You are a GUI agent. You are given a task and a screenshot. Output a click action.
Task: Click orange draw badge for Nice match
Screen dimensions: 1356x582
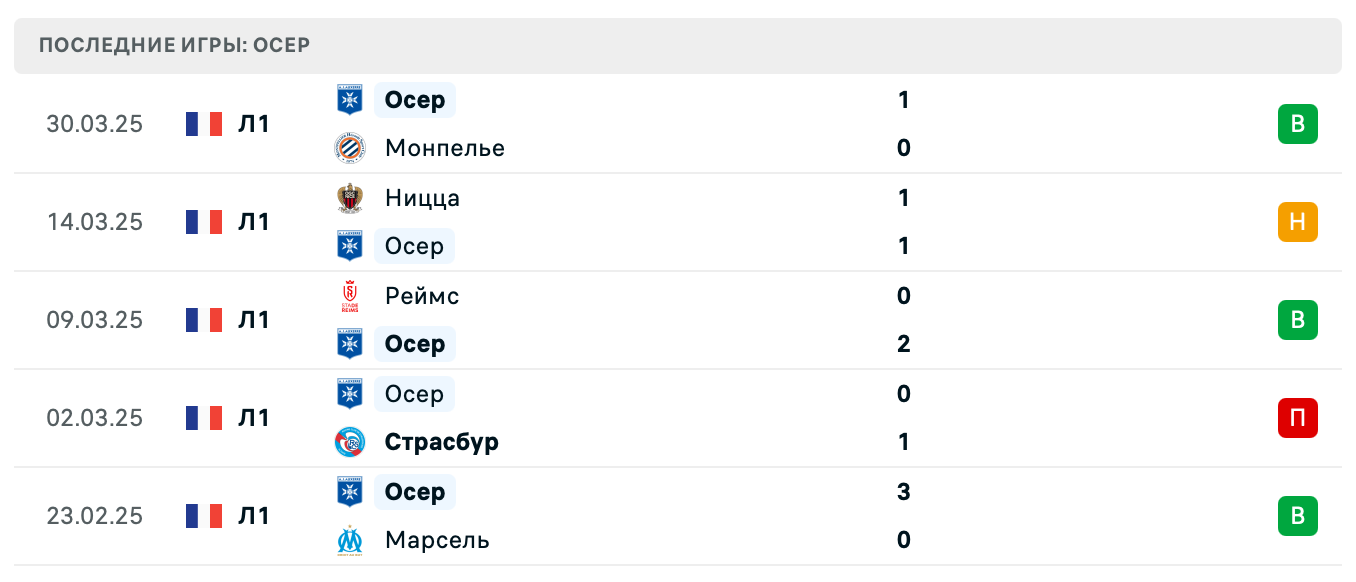click(x=1297, y=222)
